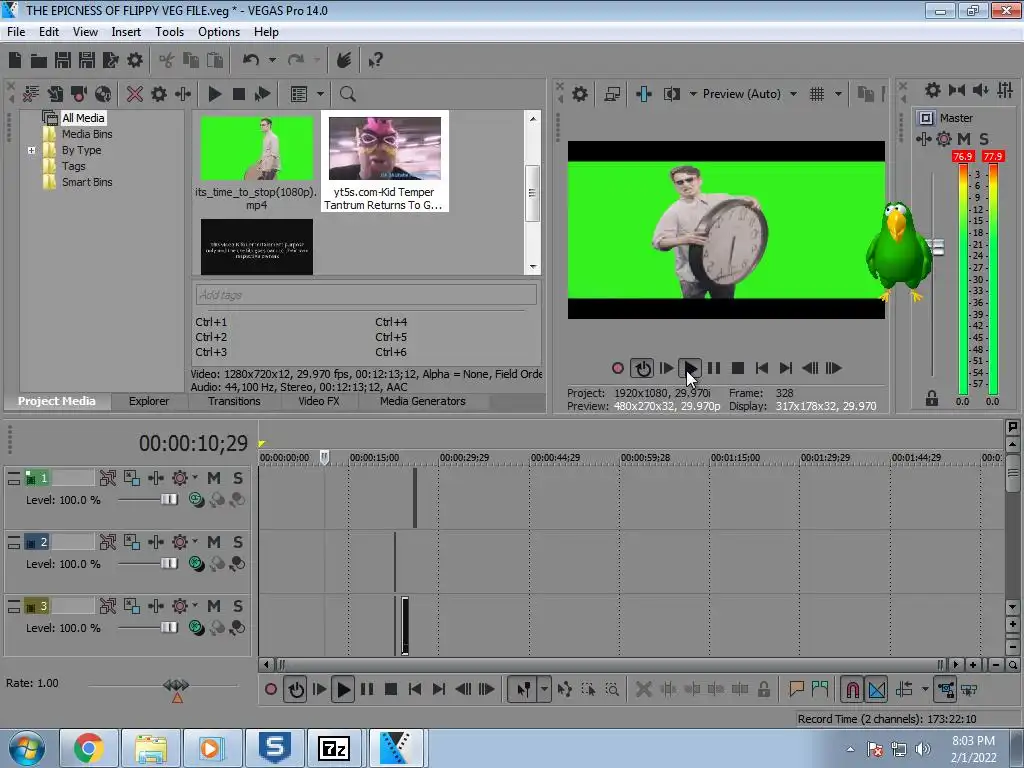Click the master volume fader handle
This screenshot has height=768, width=1024.
pos(936,248)
